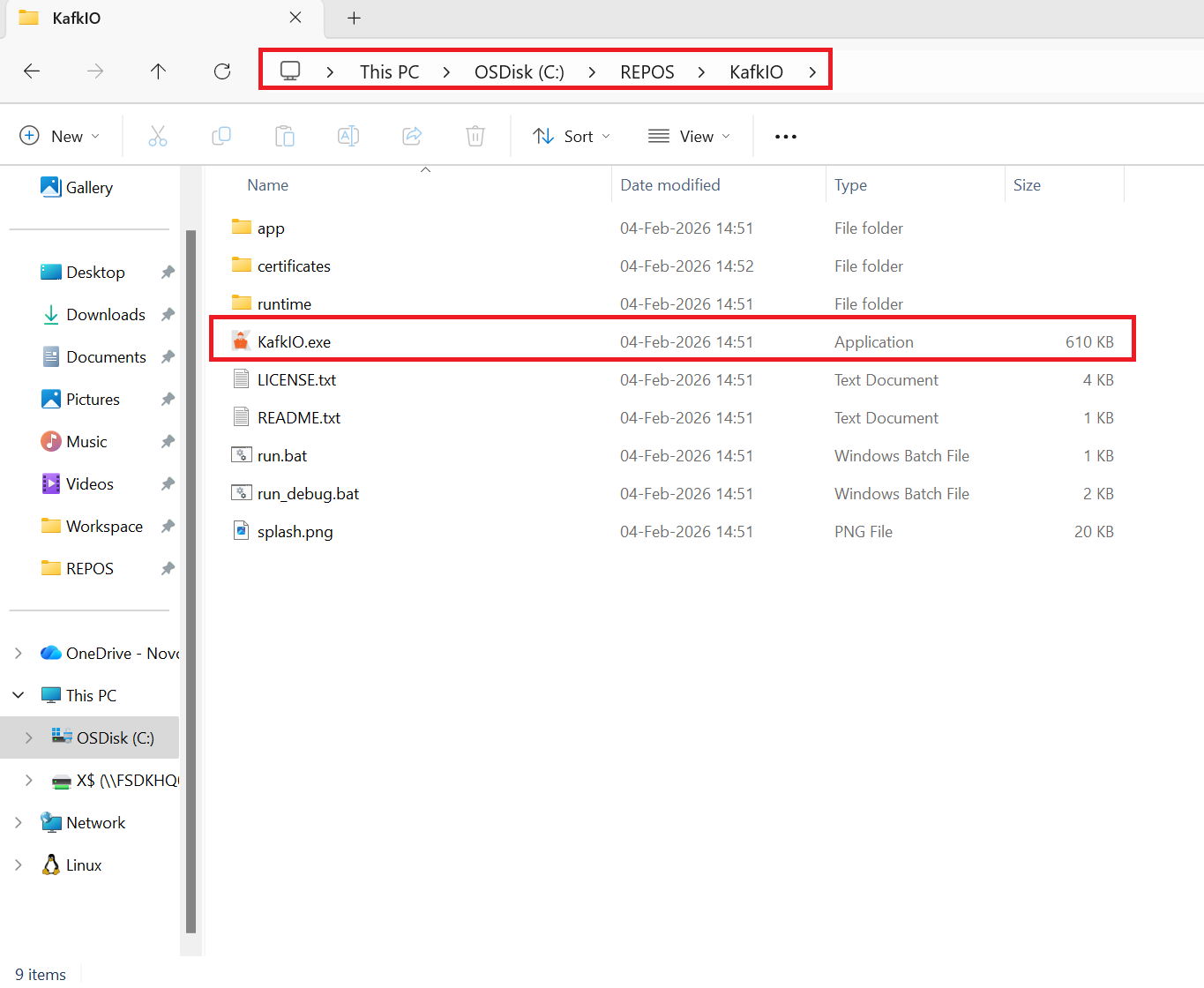
Task: Unpin REPOS using its pin icon
Action: pyautogui.click(x=168, y=569)
